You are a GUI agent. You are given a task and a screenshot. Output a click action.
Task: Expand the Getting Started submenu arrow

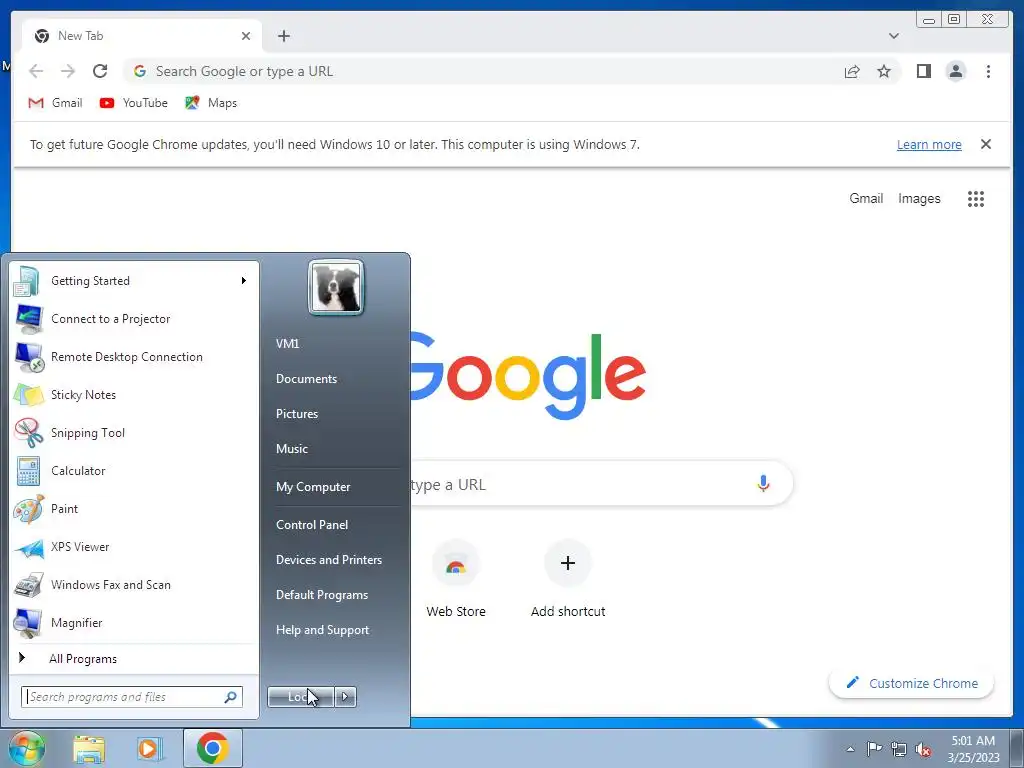pyautogui.click(x=244, y=281)
